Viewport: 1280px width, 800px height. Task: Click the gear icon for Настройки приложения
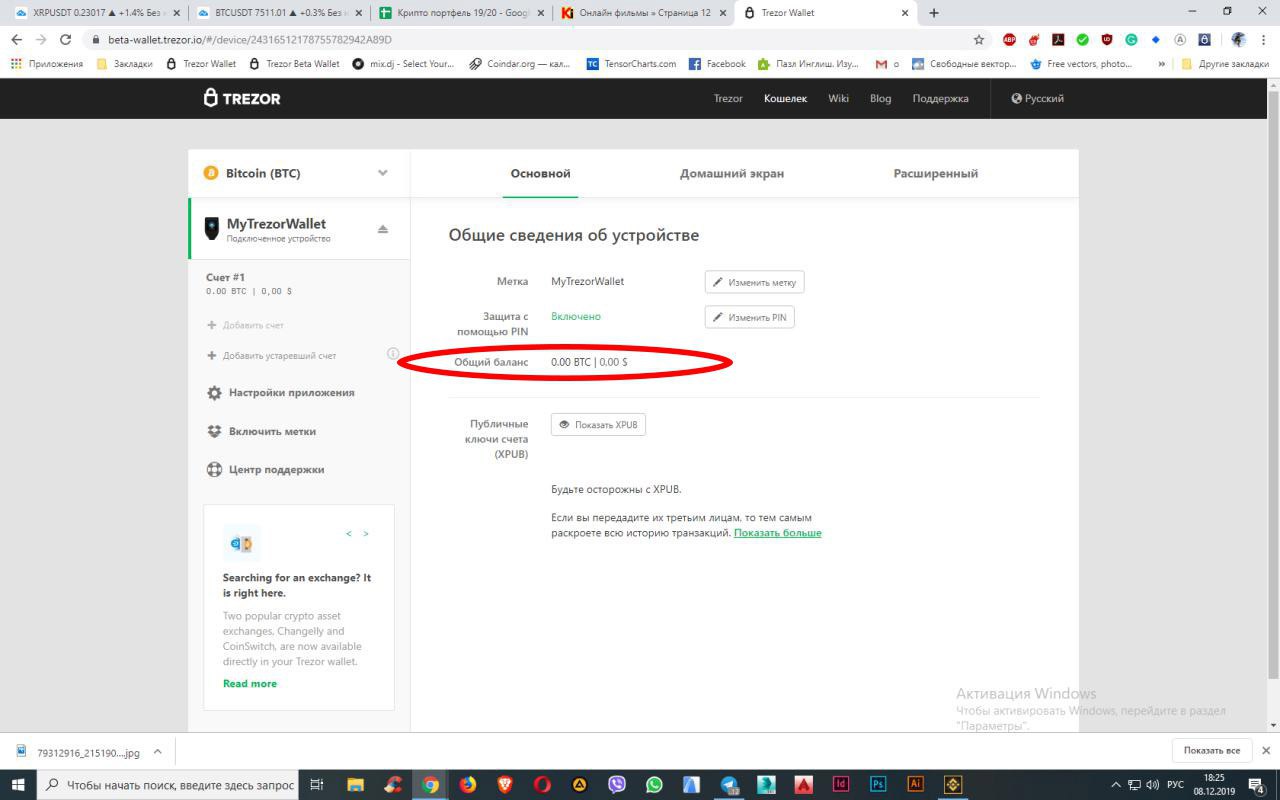click(x=214, y=393)
